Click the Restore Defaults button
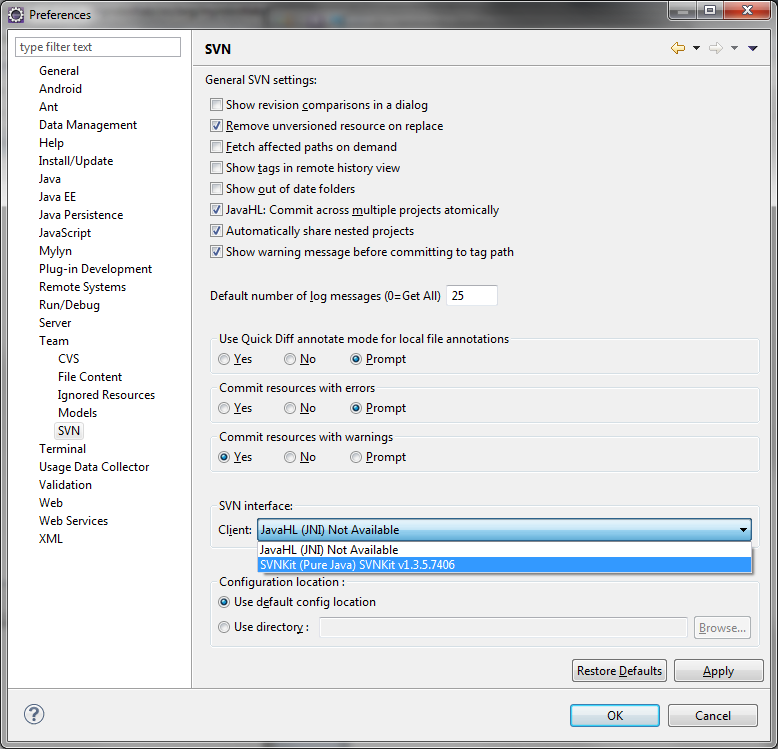778x749 pixels. click(x=619, y=671)
